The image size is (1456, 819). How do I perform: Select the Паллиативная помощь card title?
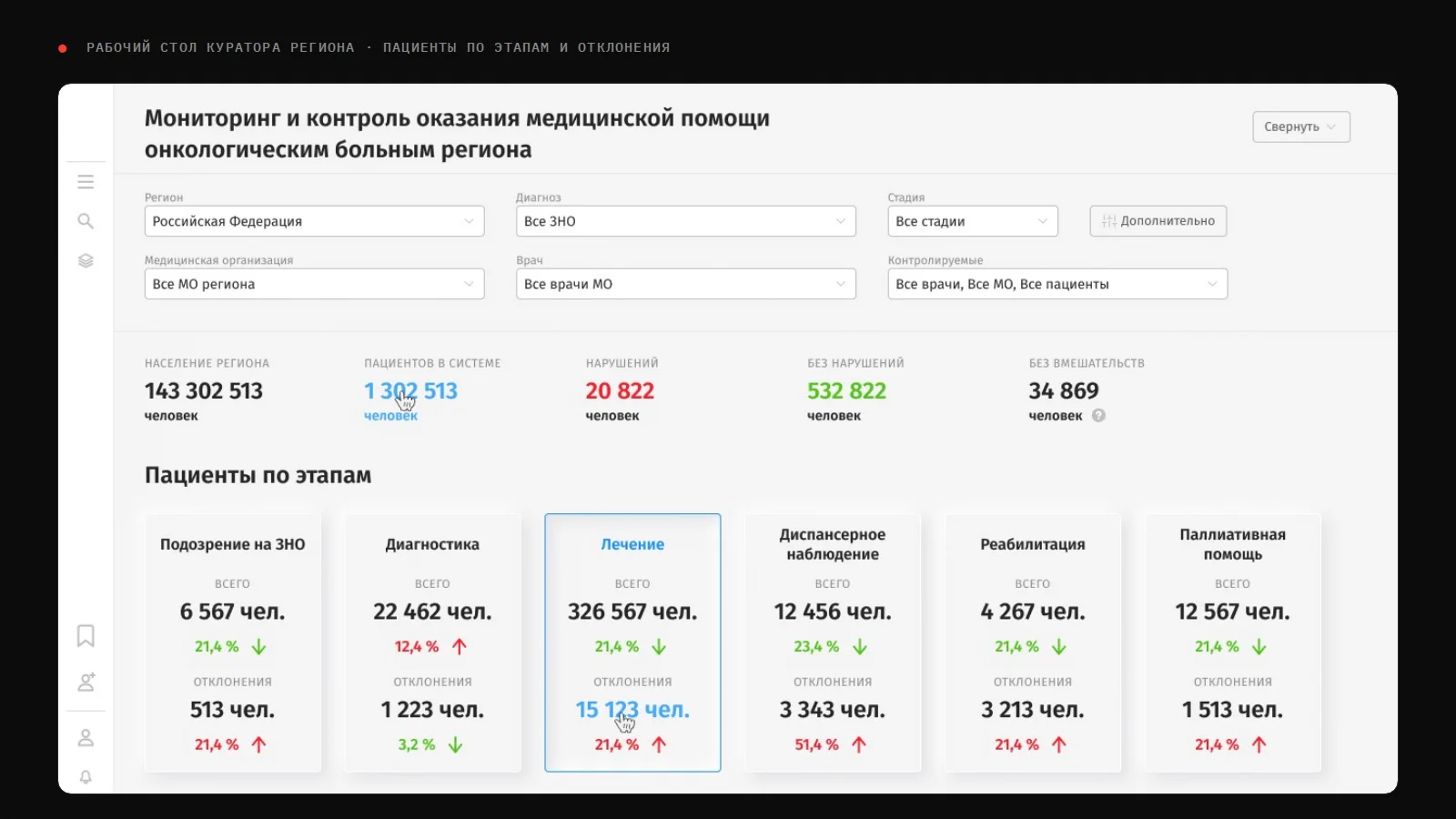point(1233,544)
